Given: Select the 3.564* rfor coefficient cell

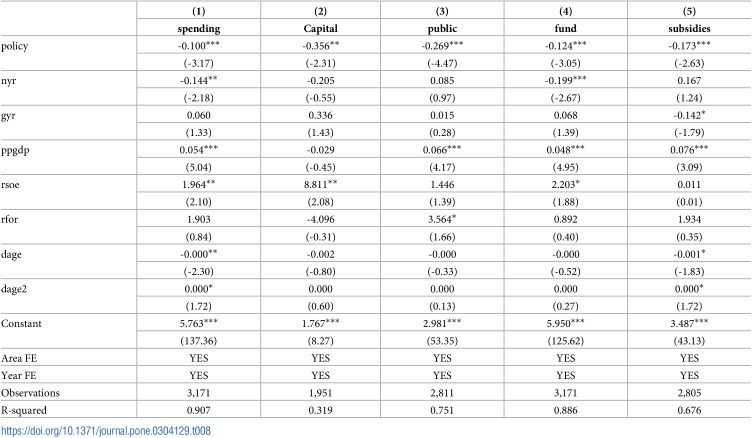Looking at the screenshot, I should (x=442, y=219).
